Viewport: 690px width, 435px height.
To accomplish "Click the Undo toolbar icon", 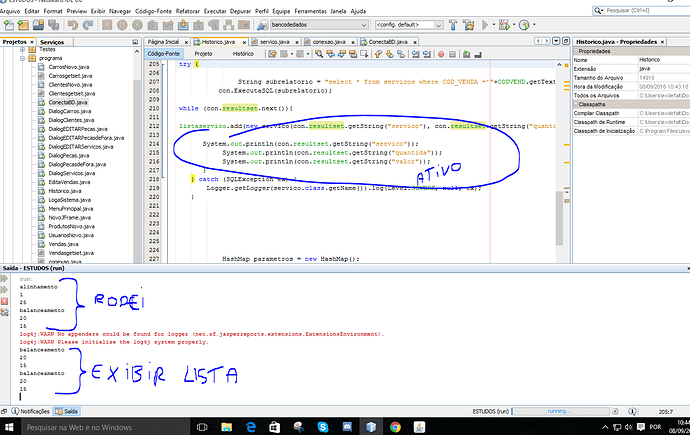I will pos(73,25).
